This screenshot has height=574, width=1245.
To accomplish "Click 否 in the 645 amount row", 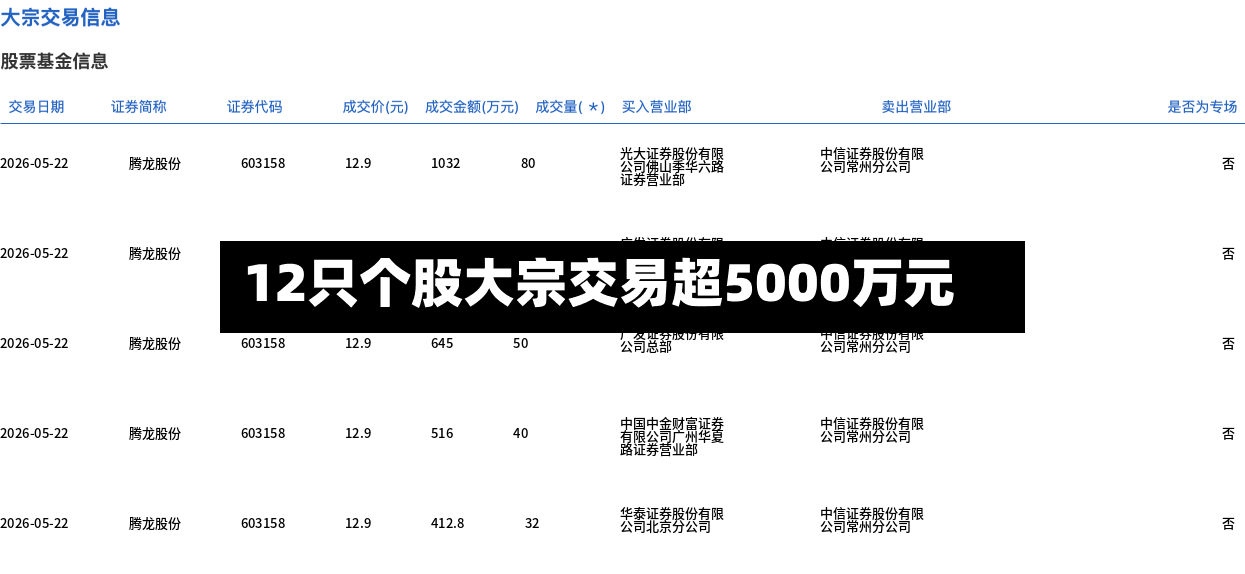I will [x=1228, y=343].
